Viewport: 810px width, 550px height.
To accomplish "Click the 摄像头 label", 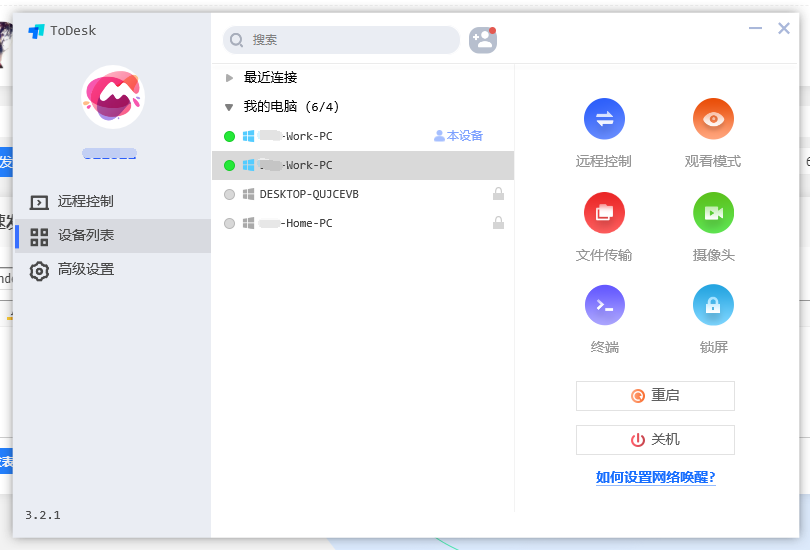I will coord(713,255).
